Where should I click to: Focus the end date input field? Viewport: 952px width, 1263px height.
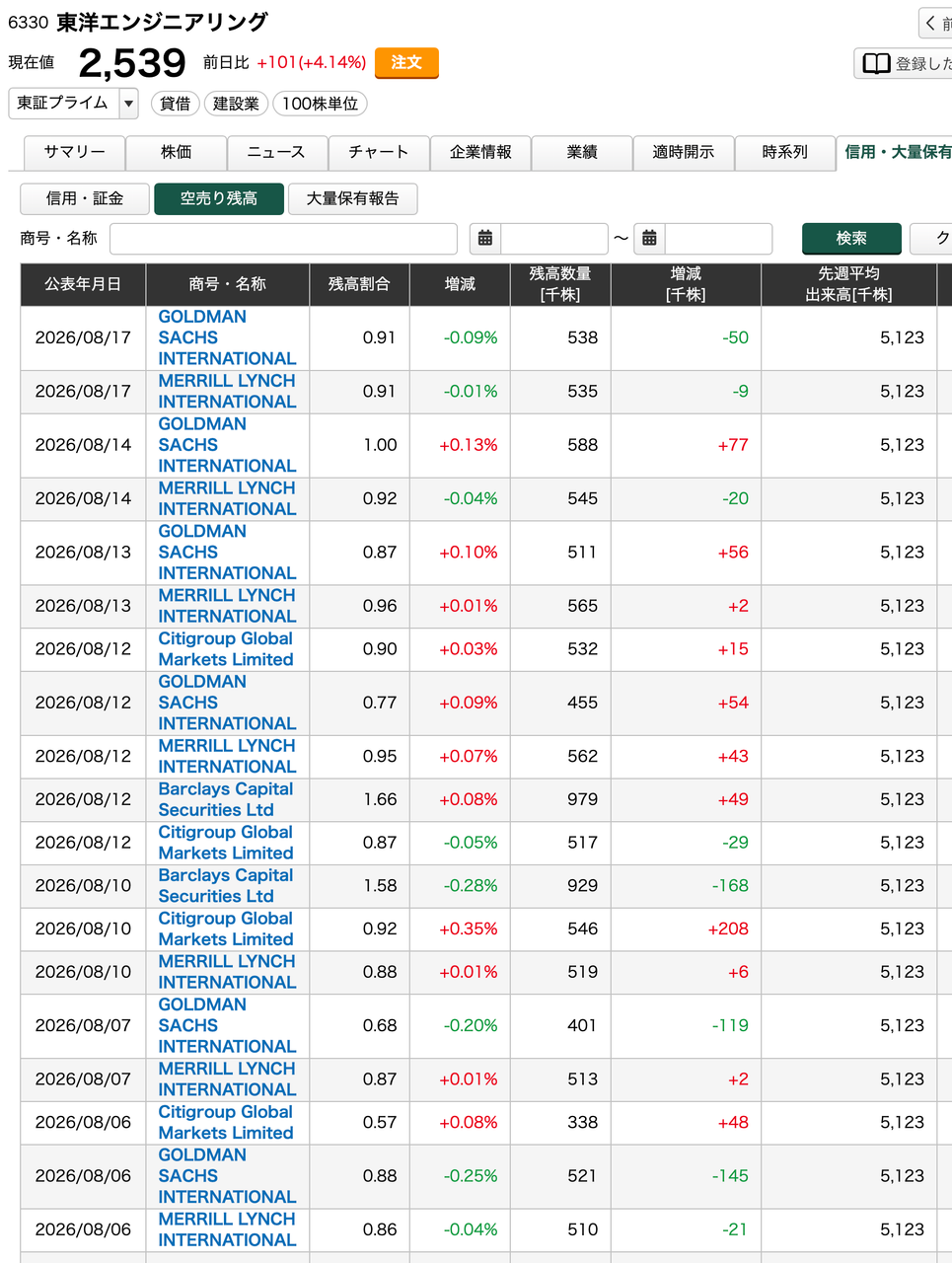click(x=718, y=238)
